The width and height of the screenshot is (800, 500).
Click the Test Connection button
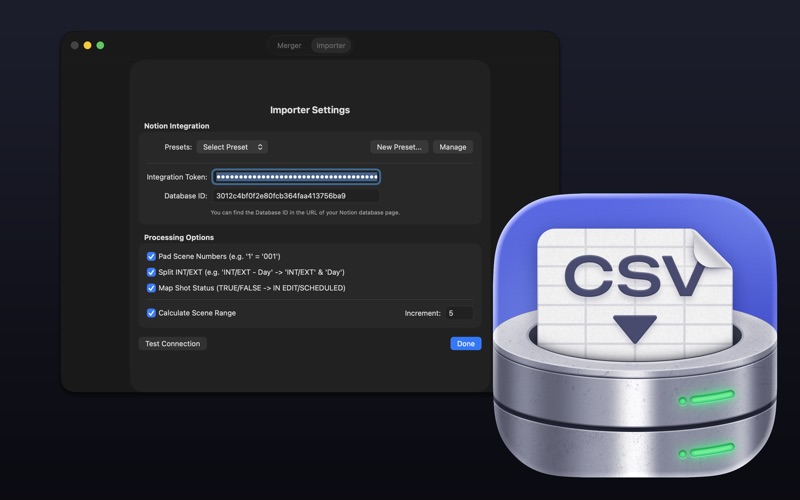coord(172,343)
